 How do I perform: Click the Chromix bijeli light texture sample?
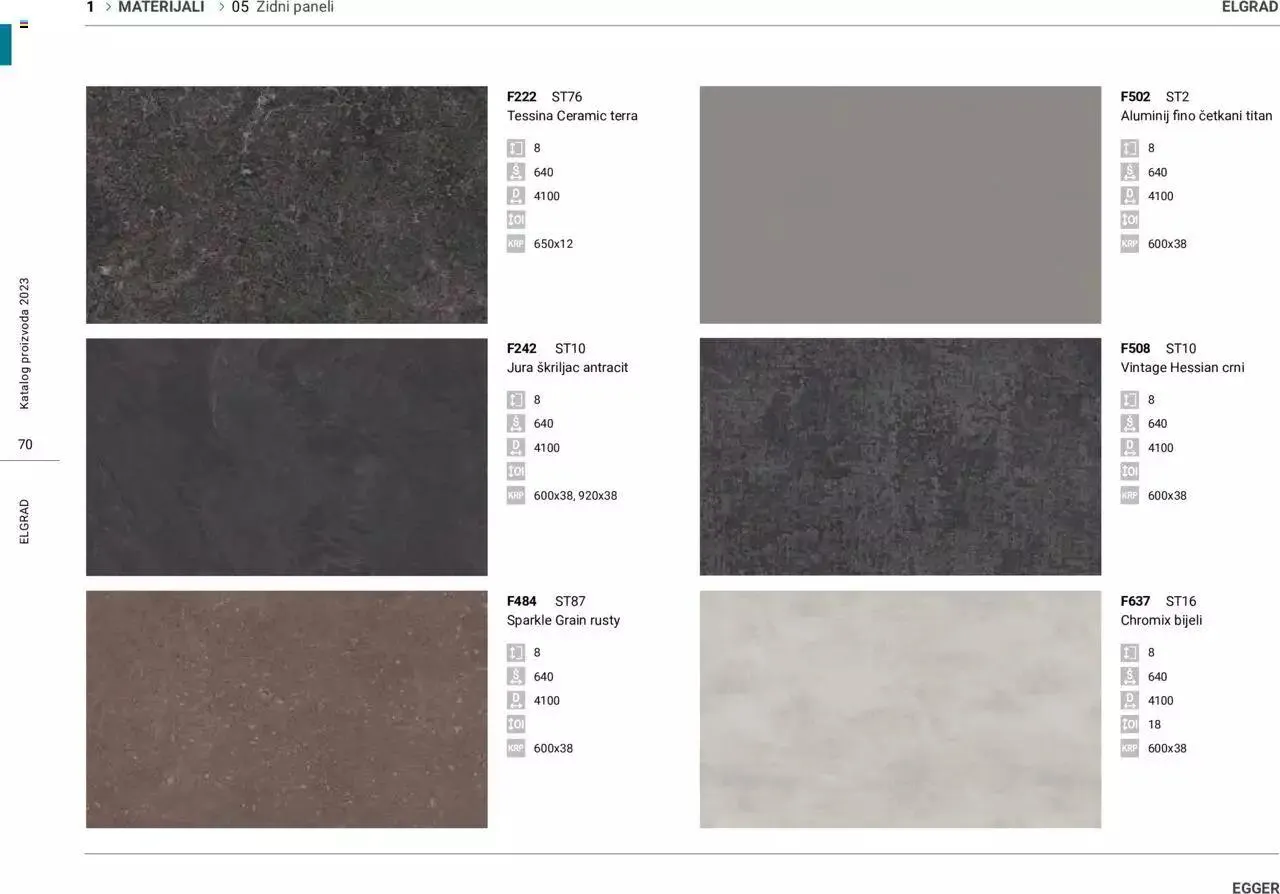[x=900, y=709]
